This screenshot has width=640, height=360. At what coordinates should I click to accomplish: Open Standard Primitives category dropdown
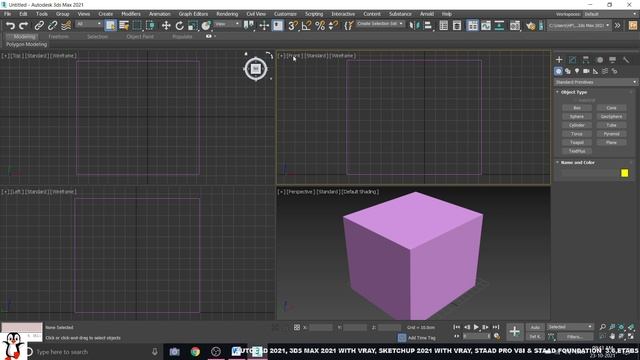click(x=595, y=82)
